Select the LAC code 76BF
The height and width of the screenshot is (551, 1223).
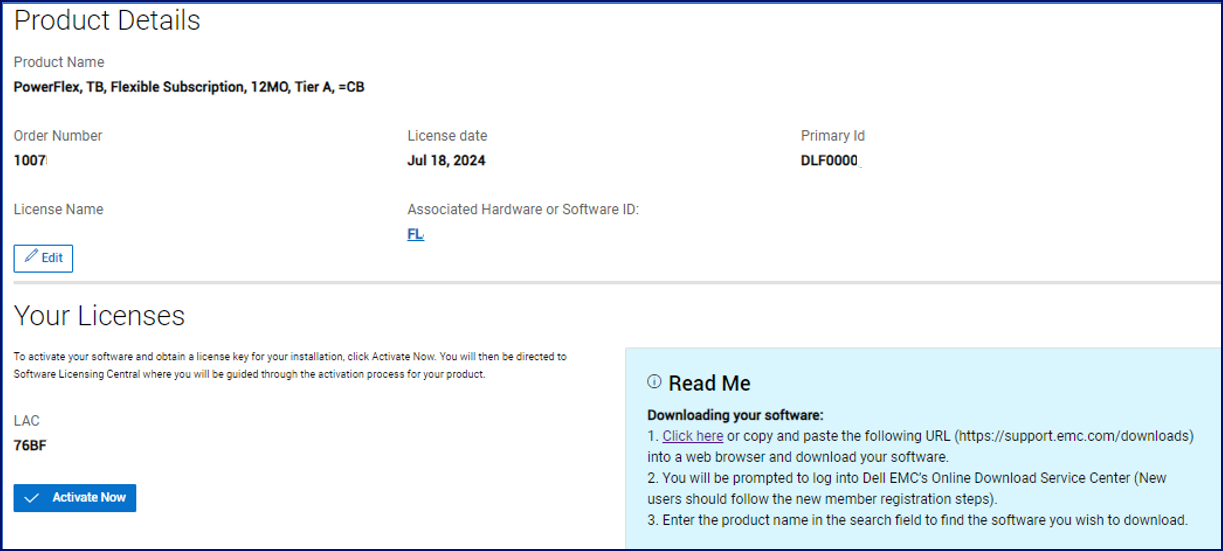point(30,446)
